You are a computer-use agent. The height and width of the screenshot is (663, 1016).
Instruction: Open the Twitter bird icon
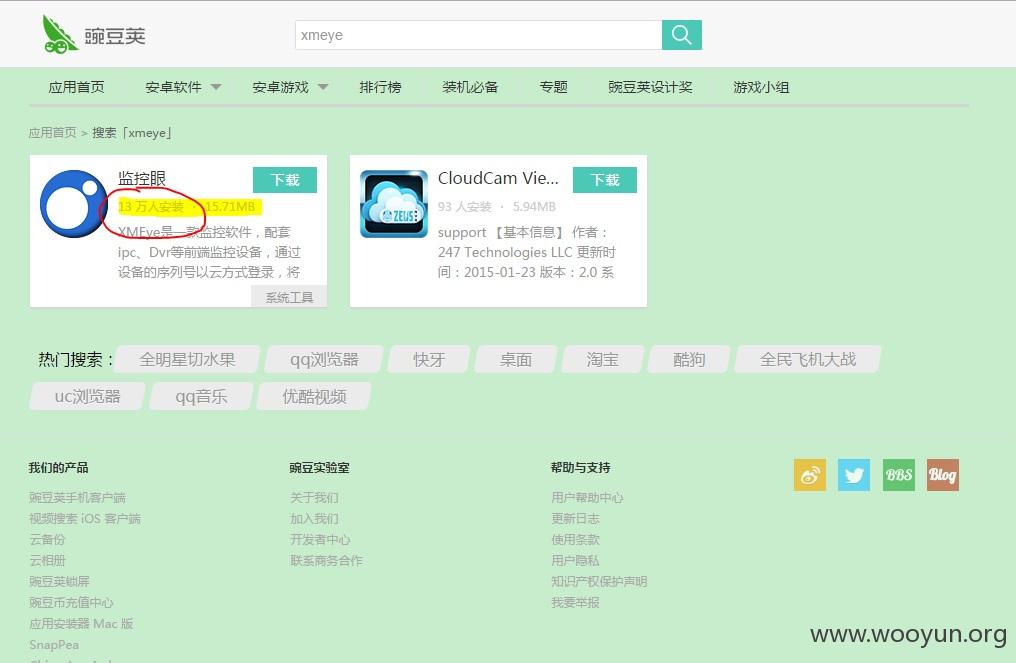click(x=854, y=475)
